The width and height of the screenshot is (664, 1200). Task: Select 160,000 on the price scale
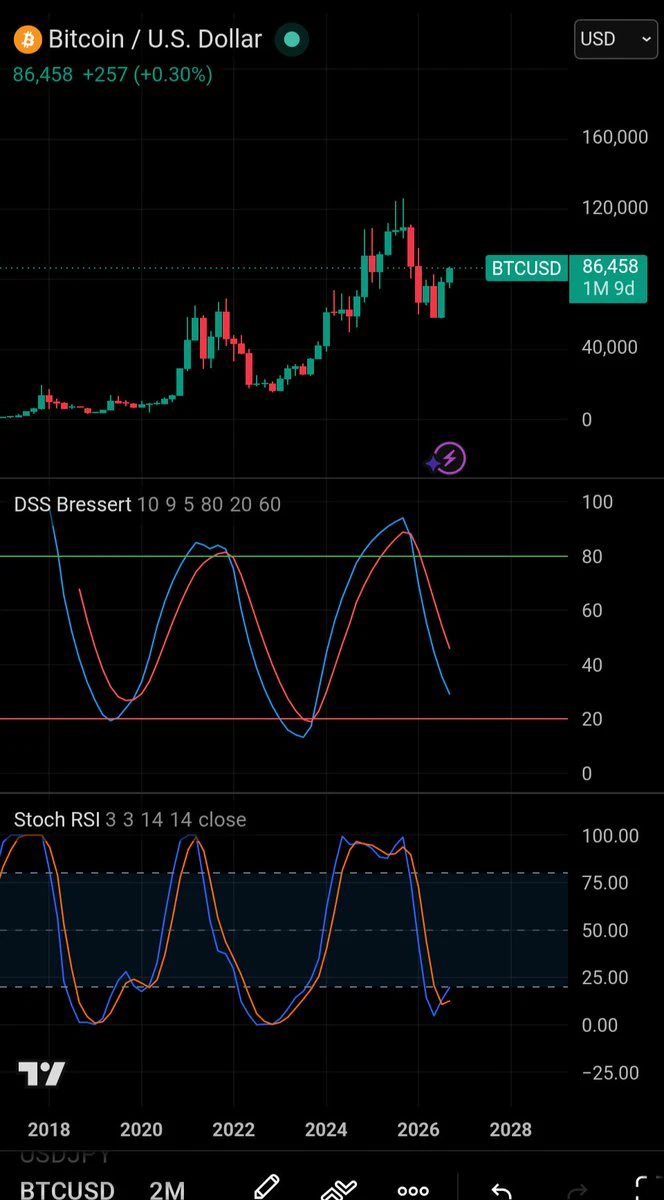point(615,137)
